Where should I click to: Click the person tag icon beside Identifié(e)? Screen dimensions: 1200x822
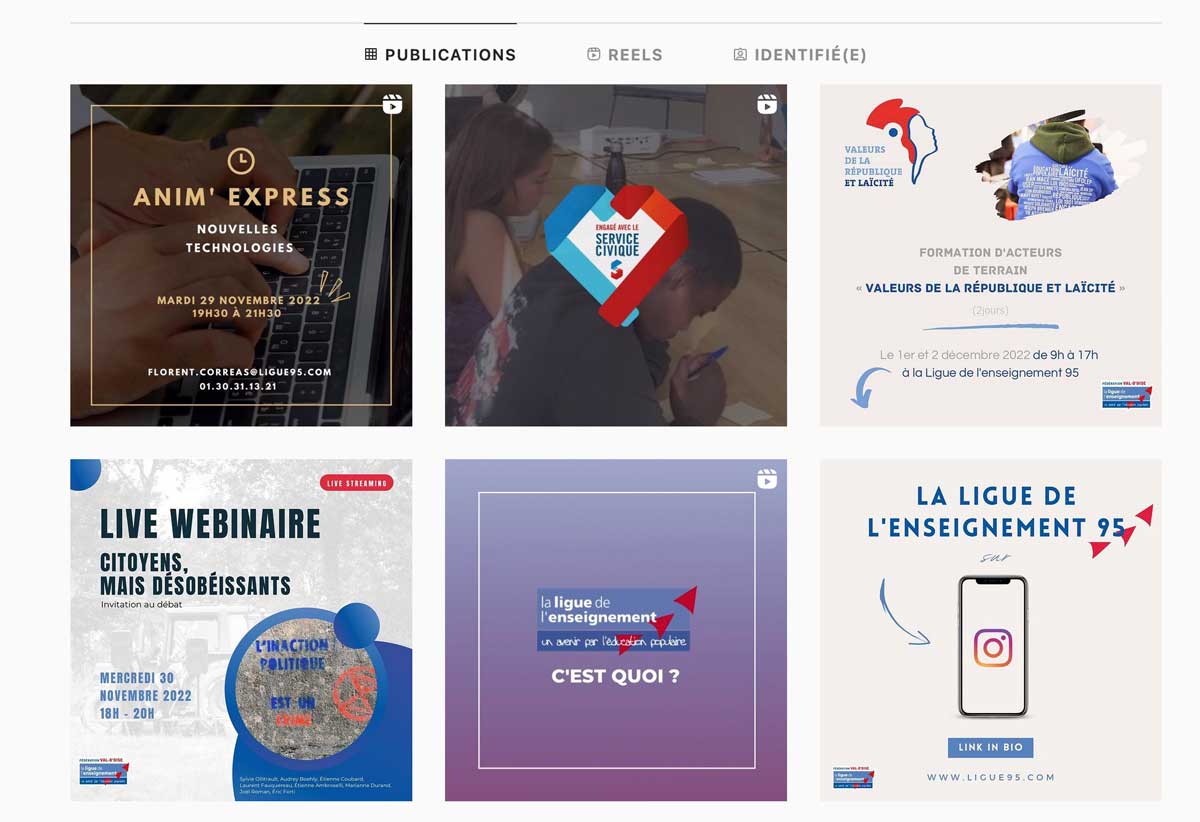pyautogui.click(x=740, y=55)
